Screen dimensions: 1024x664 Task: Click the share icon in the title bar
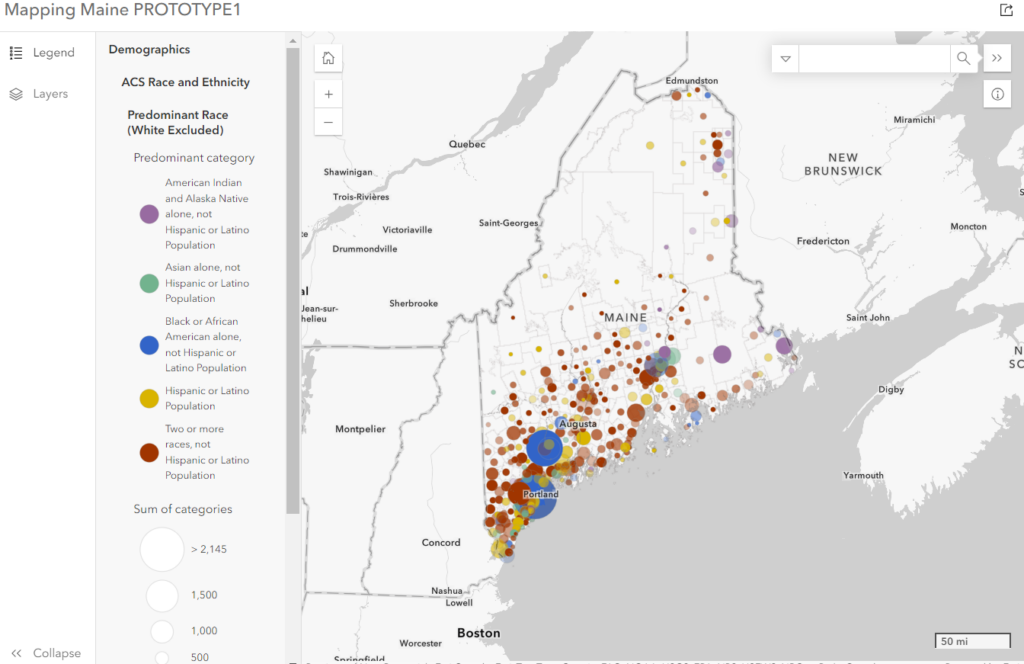click(x=1006, y=10)
